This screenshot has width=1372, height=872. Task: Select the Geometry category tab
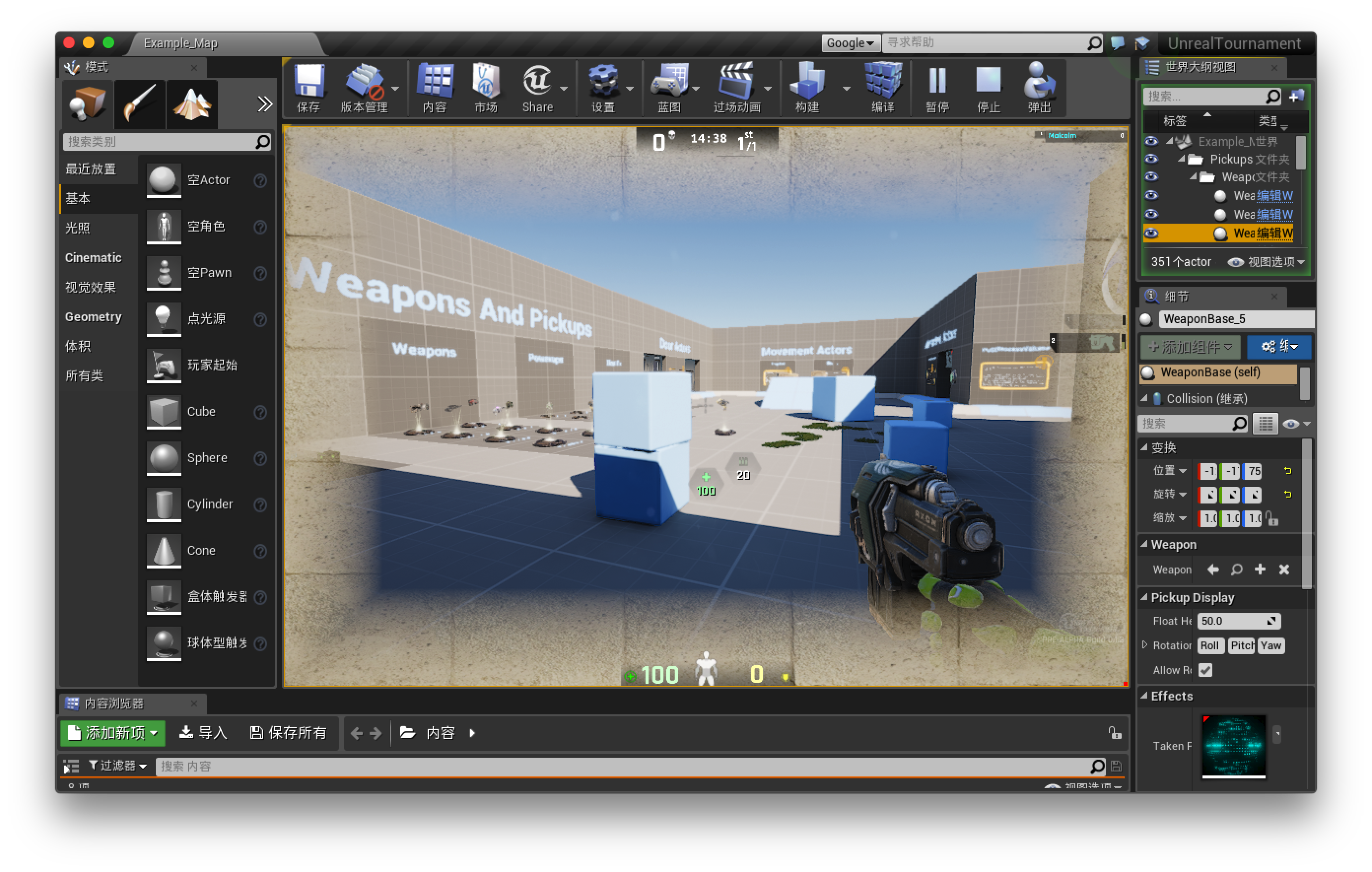[x=94, y=317]
